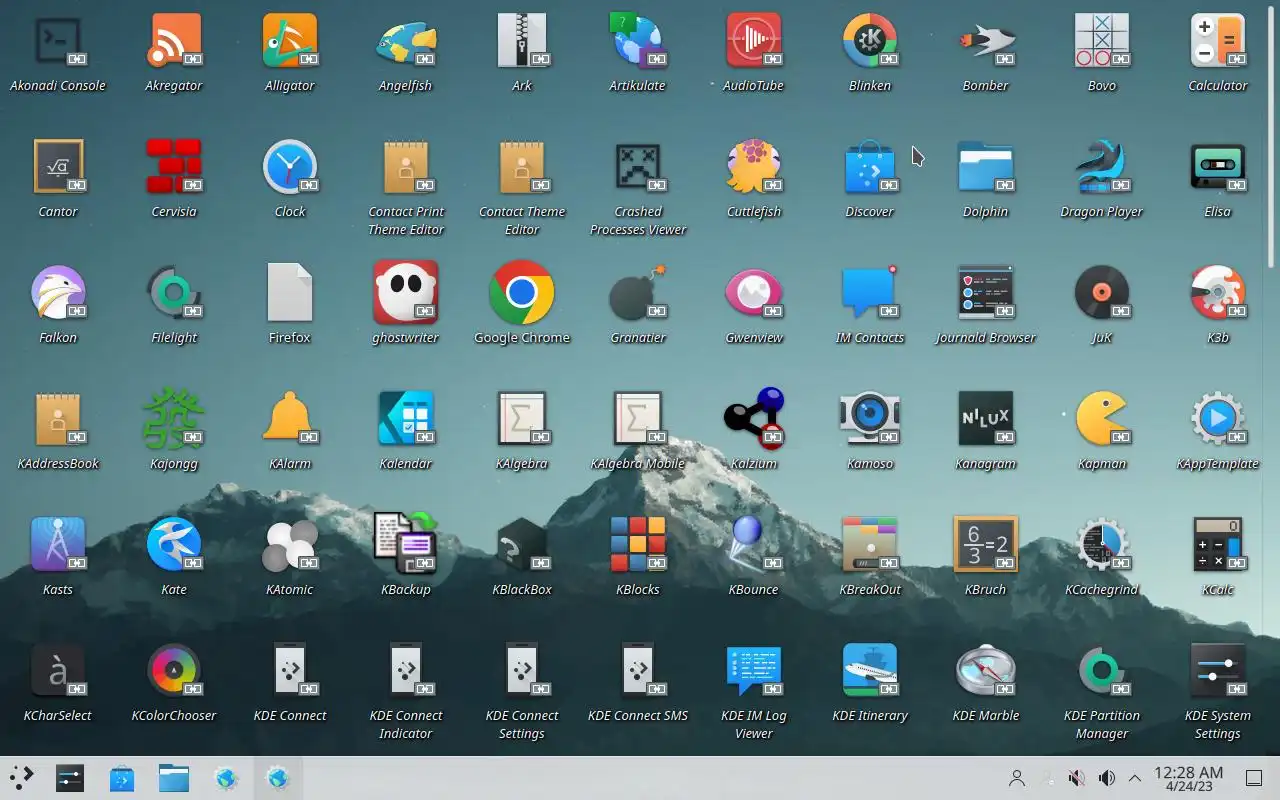1280x800 pixels.
Task: Open Filelight disk usage icon
Action: [174, 292]
